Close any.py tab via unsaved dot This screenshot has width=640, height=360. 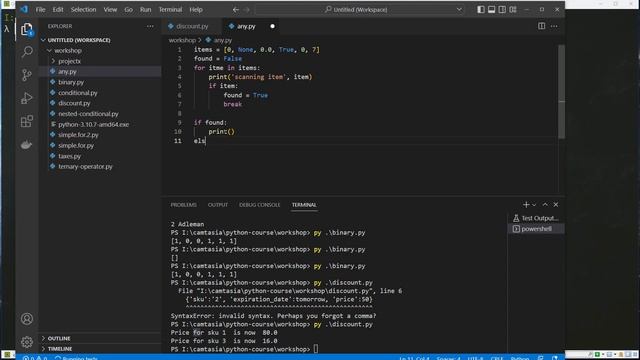(x=272, y=26)
